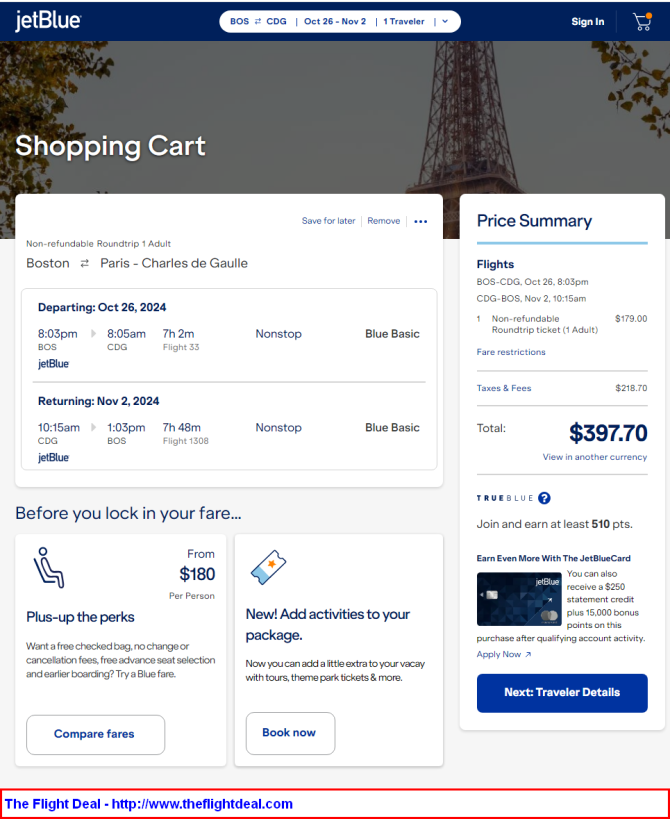The height and width of the screenshot is (819, 670).
Task: Click the TrueBlue question mark help icon
Action: click(544, 498)
